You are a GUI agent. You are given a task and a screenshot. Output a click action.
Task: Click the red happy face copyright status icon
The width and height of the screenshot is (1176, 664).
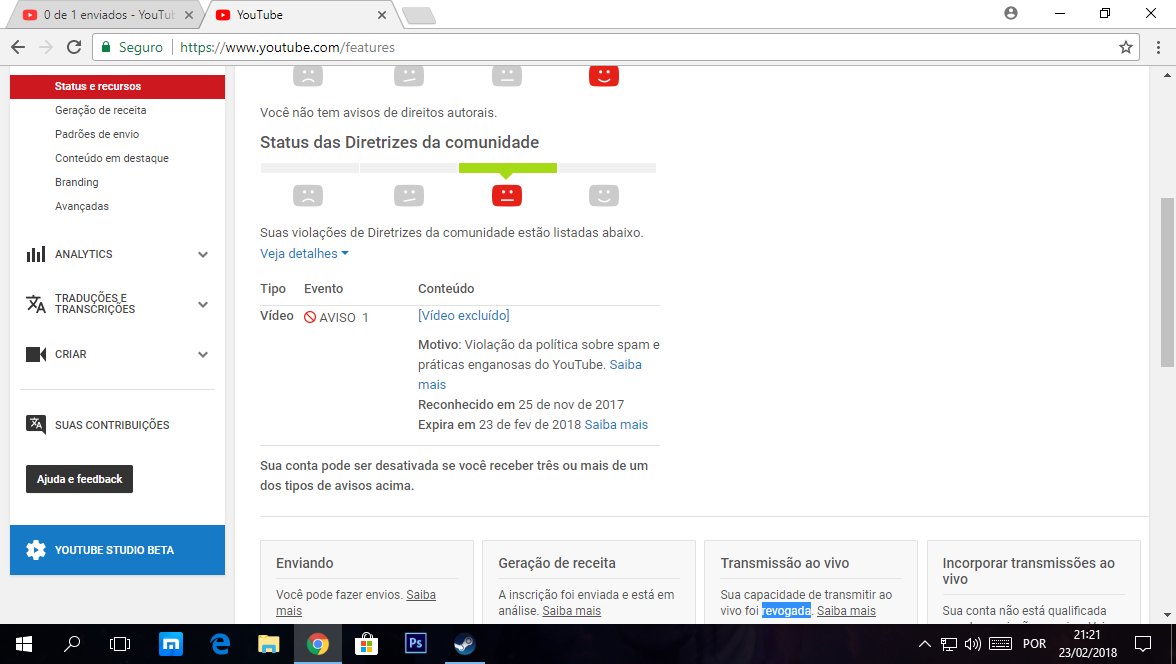(604, 76)
